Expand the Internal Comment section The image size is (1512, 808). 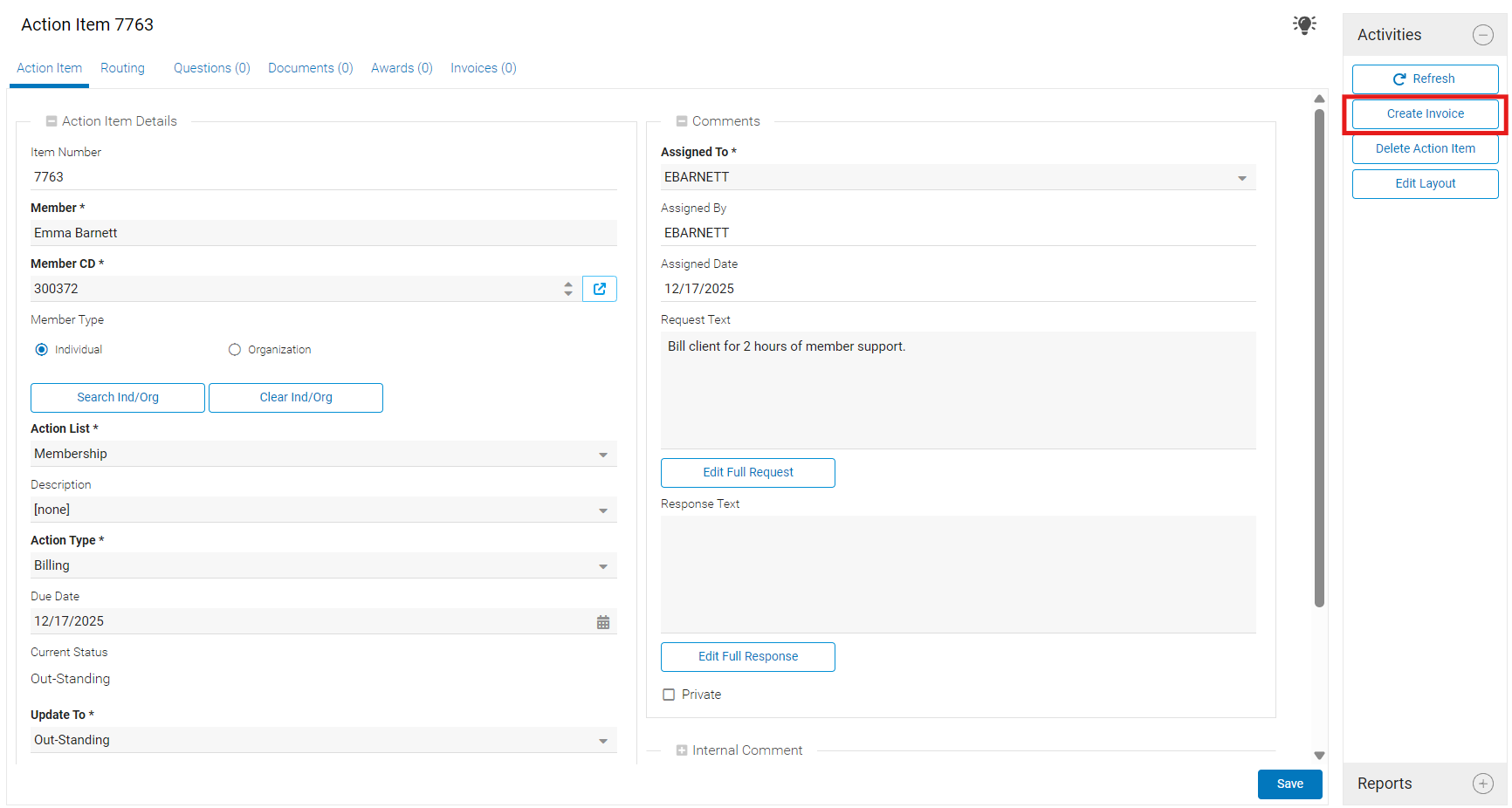point(682,750)
